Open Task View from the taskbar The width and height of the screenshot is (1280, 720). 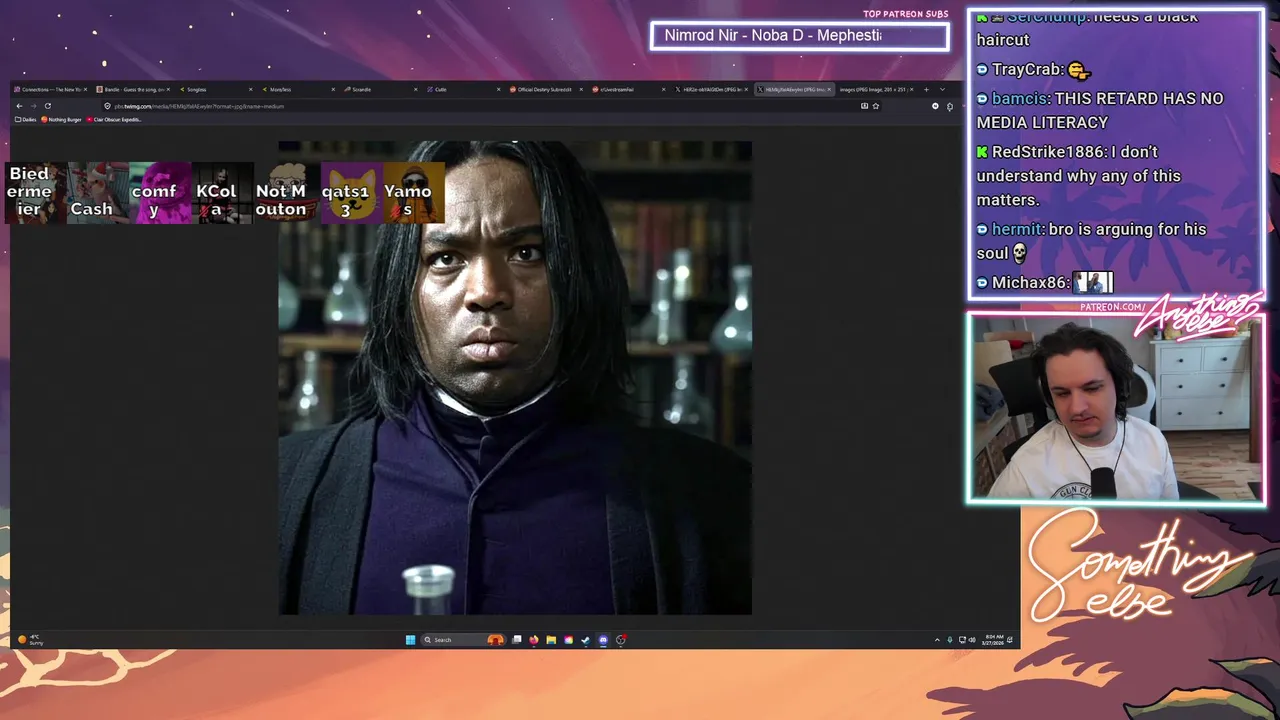pos(517,640)
